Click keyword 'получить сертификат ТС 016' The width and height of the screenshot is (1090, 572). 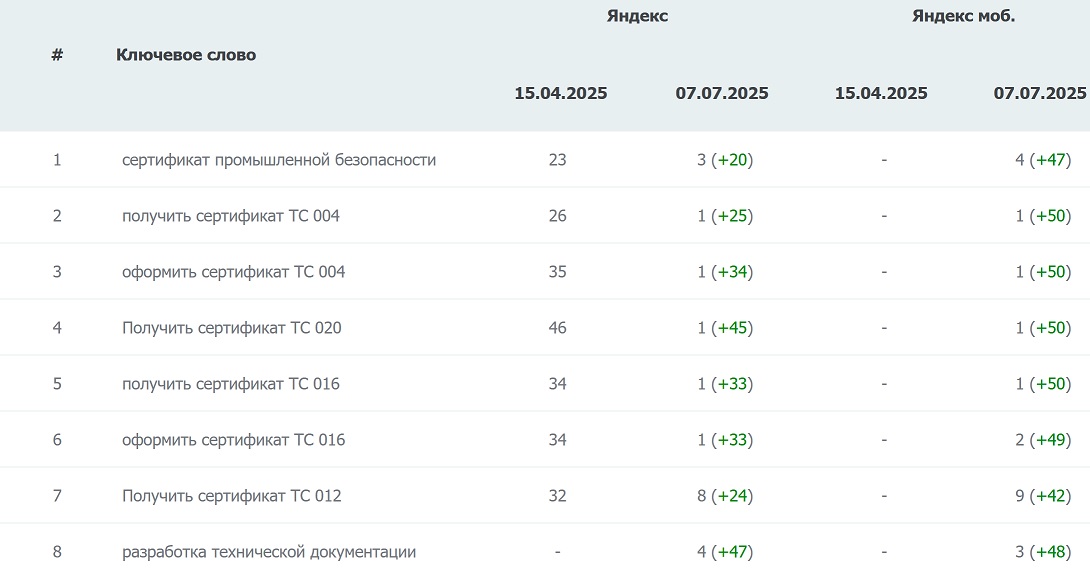click(x=231, y=384)
